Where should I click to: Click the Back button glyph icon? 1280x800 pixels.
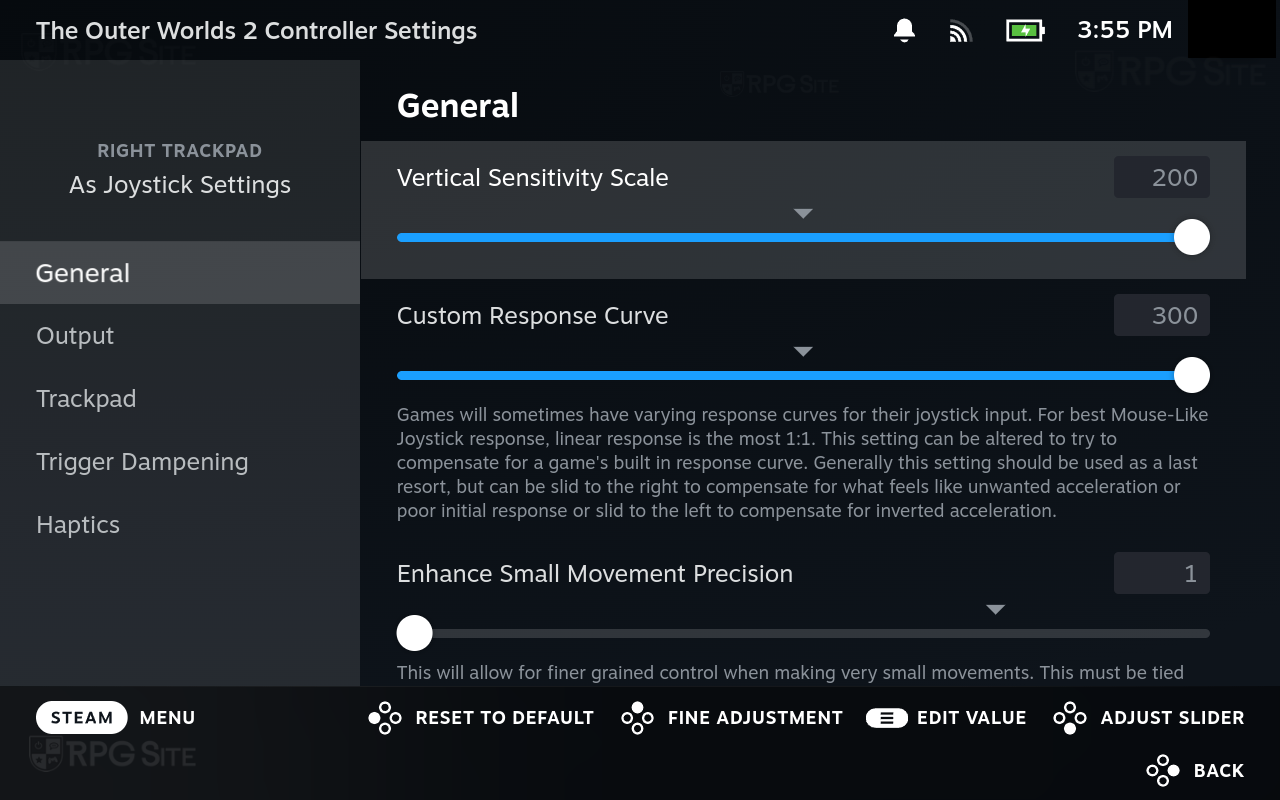coord(1163,771)
